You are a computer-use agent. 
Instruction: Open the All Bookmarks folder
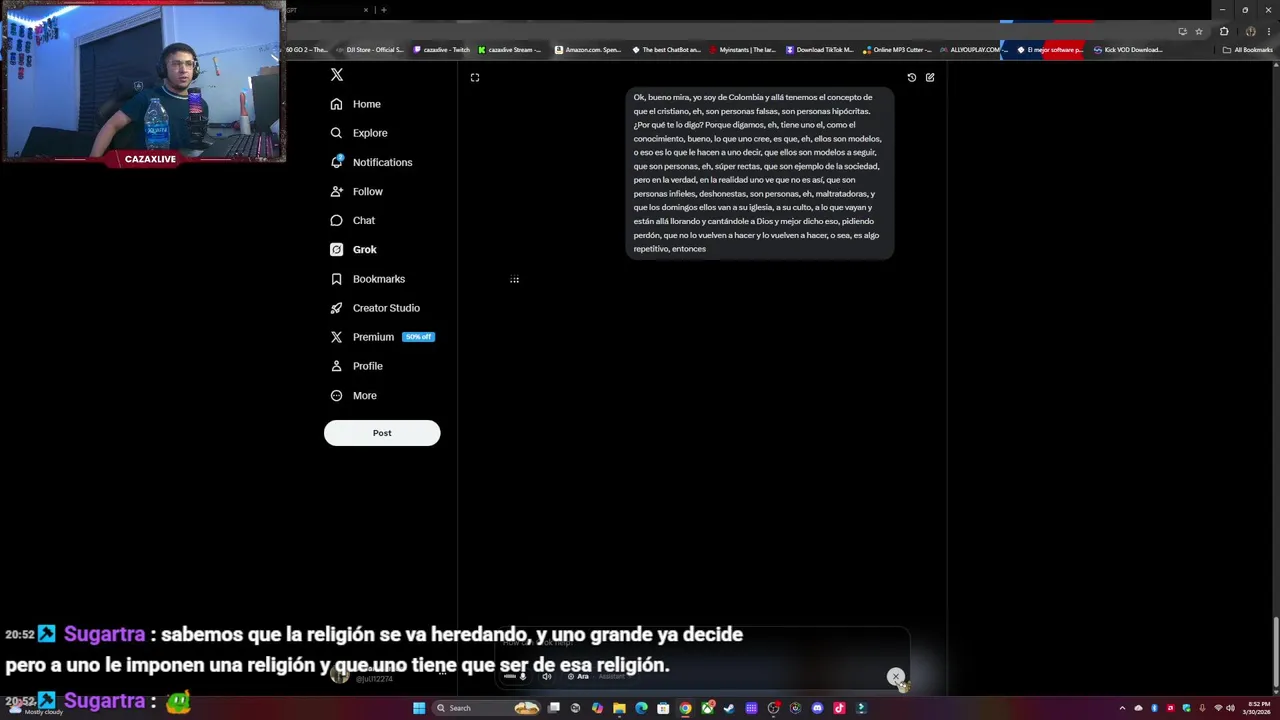[x=1248, y=50]
